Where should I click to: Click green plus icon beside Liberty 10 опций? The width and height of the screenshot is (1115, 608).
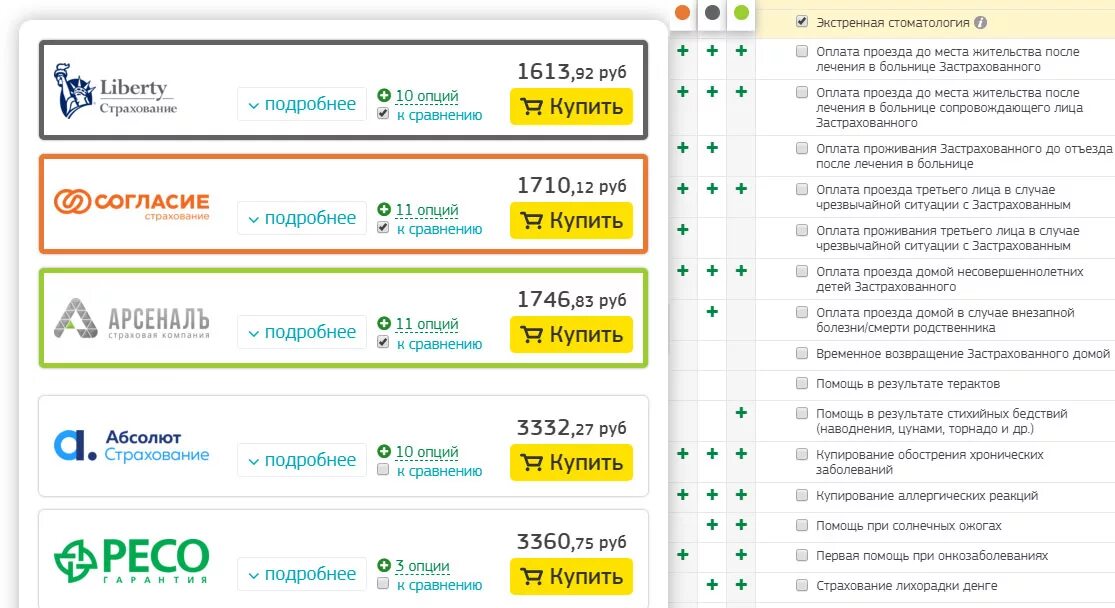(384, 95)
